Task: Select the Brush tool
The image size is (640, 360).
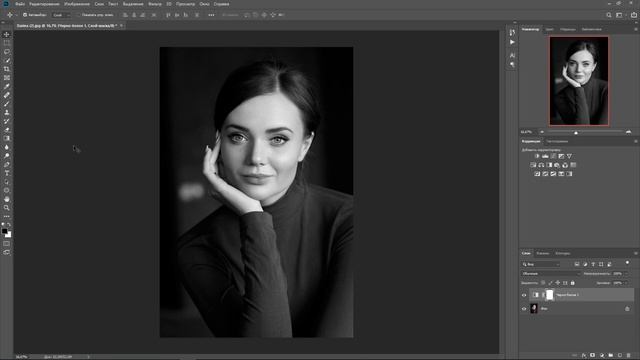Action: point(7,104)
